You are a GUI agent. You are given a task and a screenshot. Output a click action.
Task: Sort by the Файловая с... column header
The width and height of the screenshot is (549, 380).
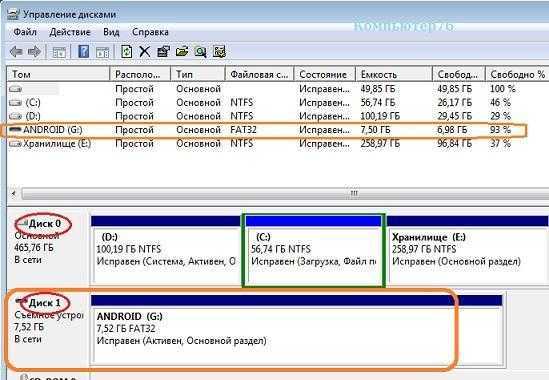260,74
